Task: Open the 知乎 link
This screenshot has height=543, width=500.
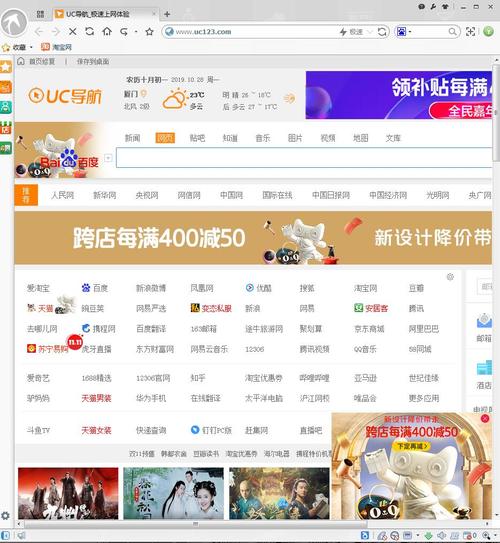Action: pyautogui.click(x=198, y=378)
